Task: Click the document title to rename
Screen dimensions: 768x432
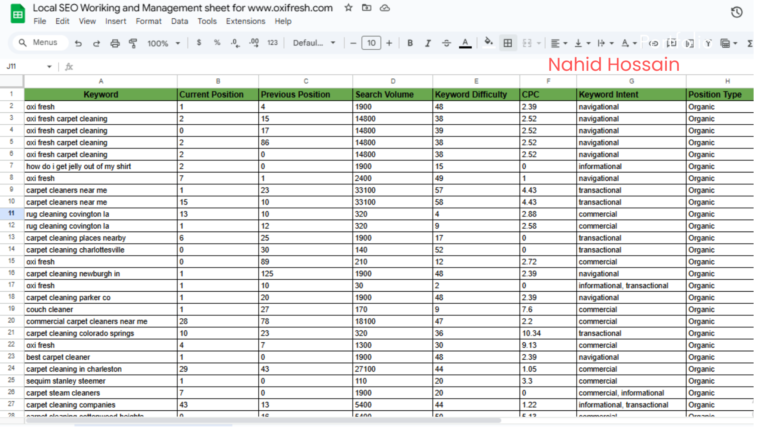Action: point(183,8)
